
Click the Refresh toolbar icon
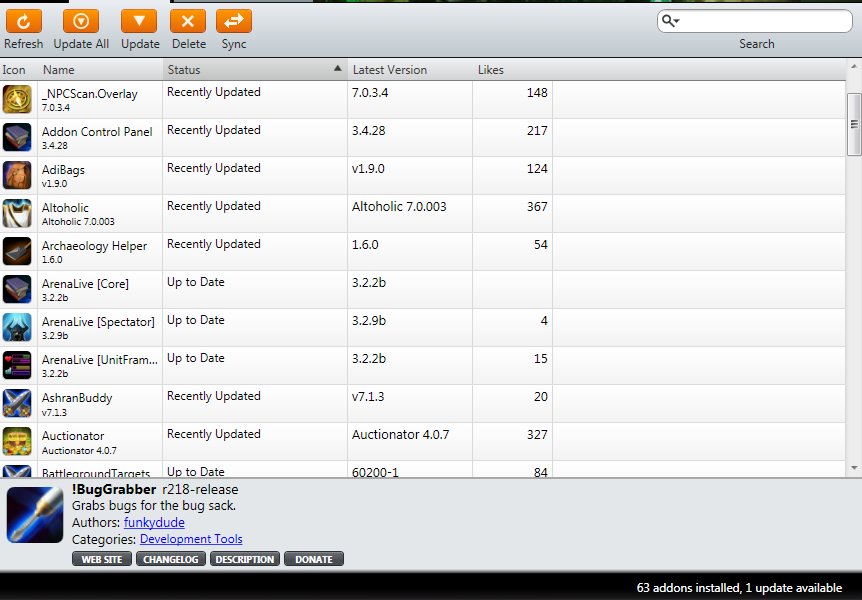tap(24, 21)
